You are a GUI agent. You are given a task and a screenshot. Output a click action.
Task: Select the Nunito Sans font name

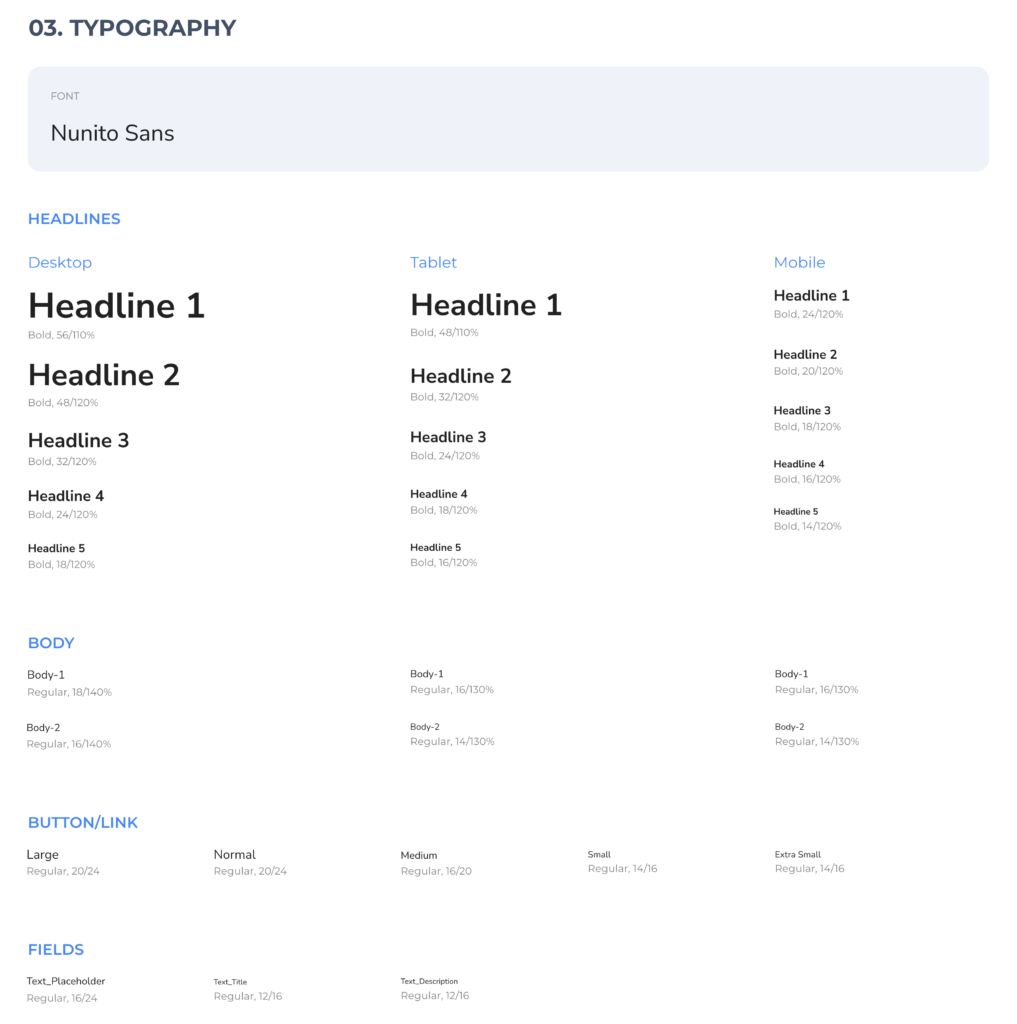pyautogui.click(x=112, y=133)
